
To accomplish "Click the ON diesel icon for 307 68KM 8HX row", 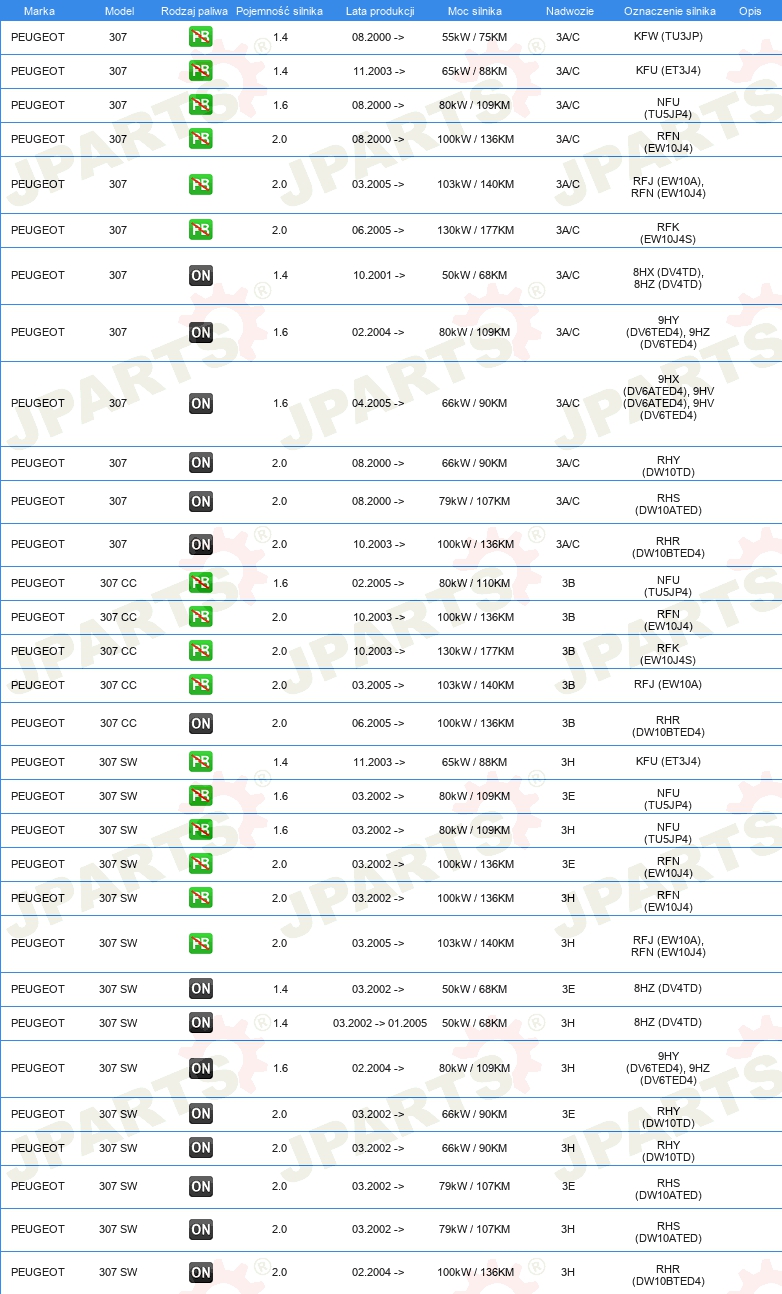I will [x=200, y=275].
